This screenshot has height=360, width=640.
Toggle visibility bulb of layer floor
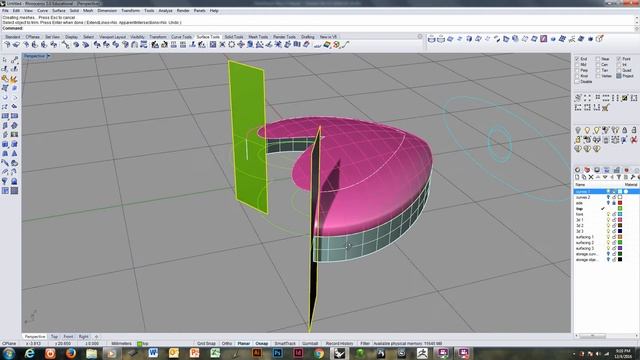tap(608, 214)
